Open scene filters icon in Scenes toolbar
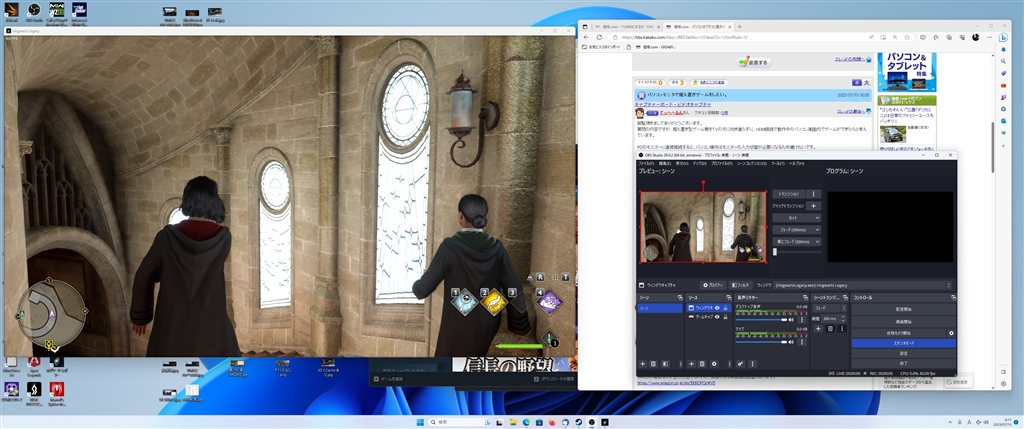The width and height of the screenshot is (1024, 429). (x=665, y=364)
